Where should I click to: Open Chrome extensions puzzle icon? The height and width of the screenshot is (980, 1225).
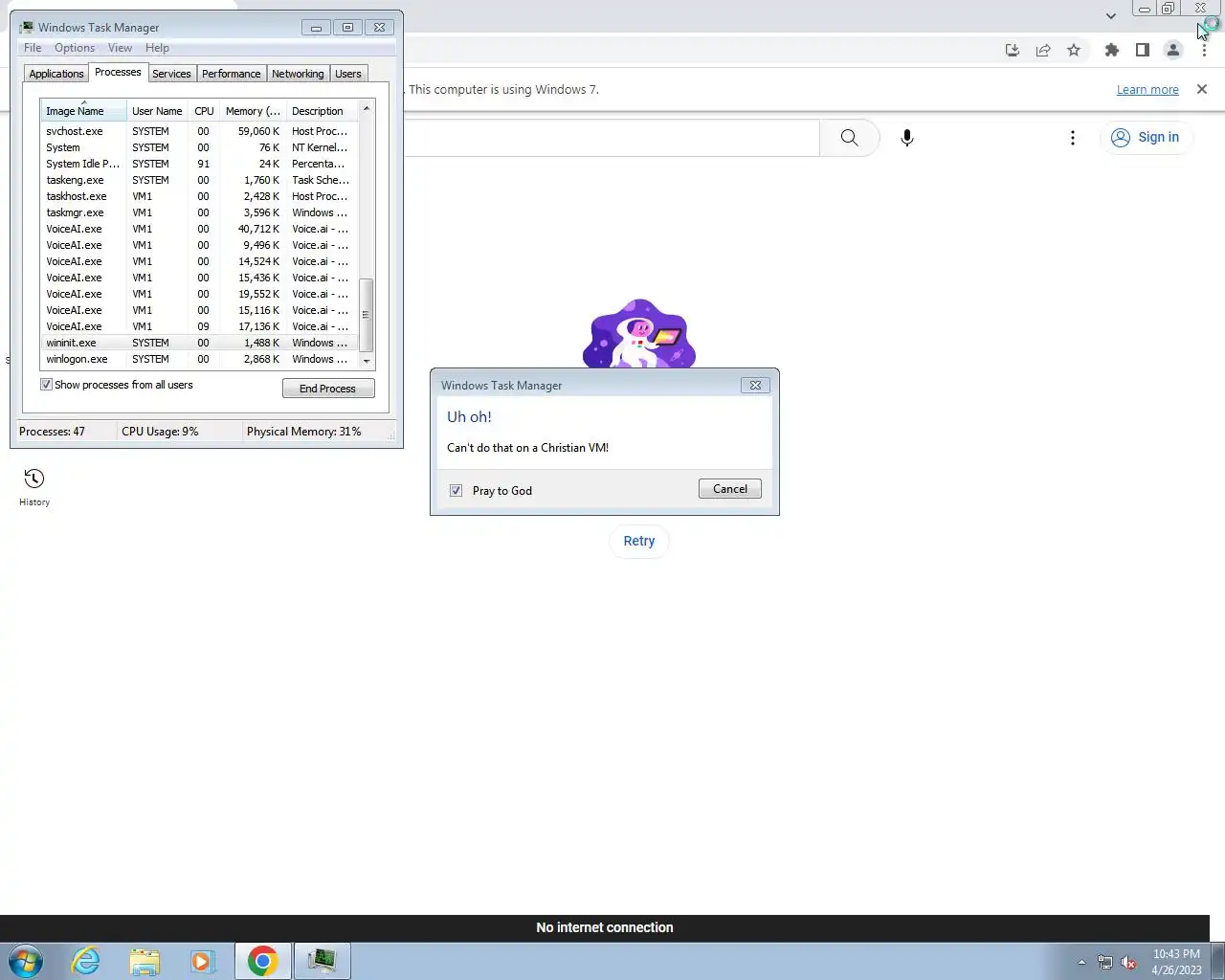tap(1111, 50)
